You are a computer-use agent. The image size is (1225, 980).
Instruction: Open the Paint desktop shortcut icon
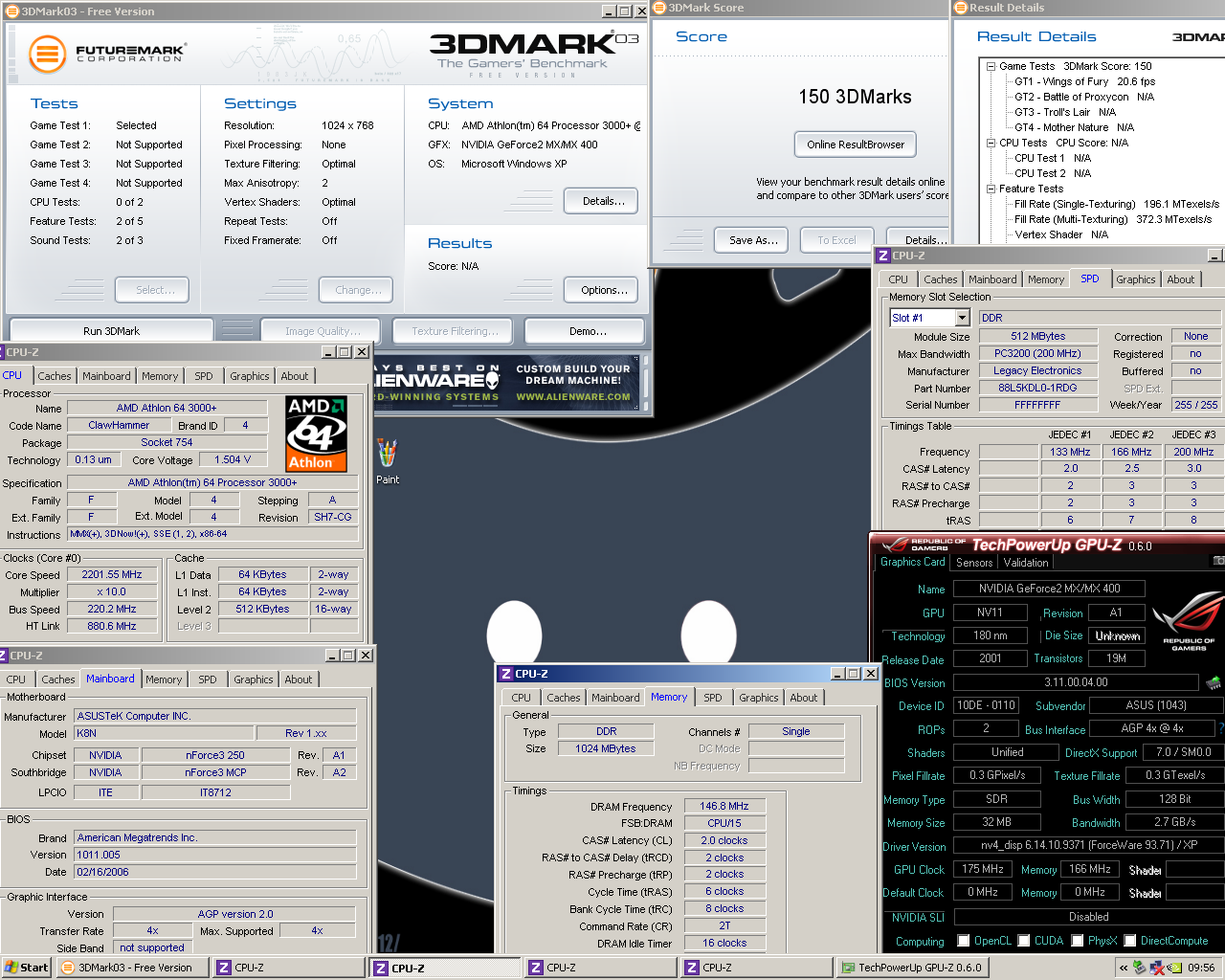387,460
